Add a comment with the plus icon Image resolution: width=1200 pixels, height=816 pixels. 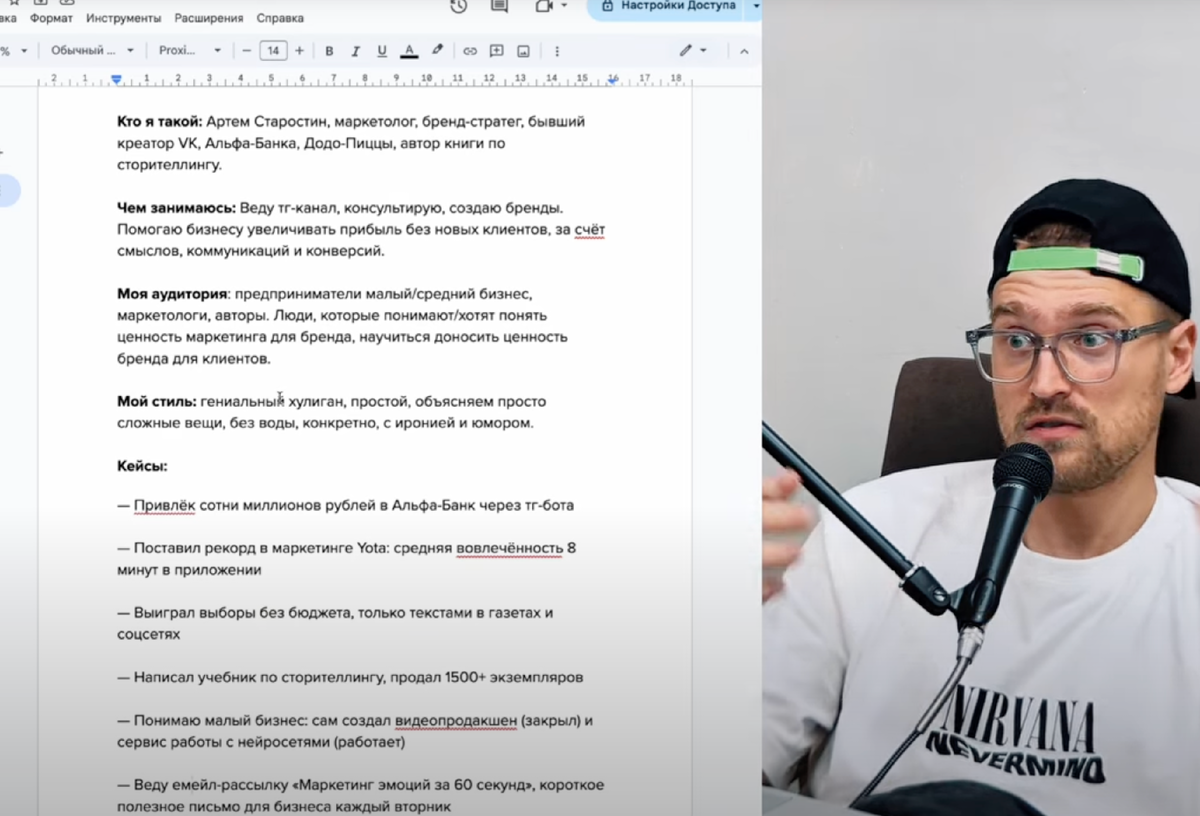tap(496, 50)
